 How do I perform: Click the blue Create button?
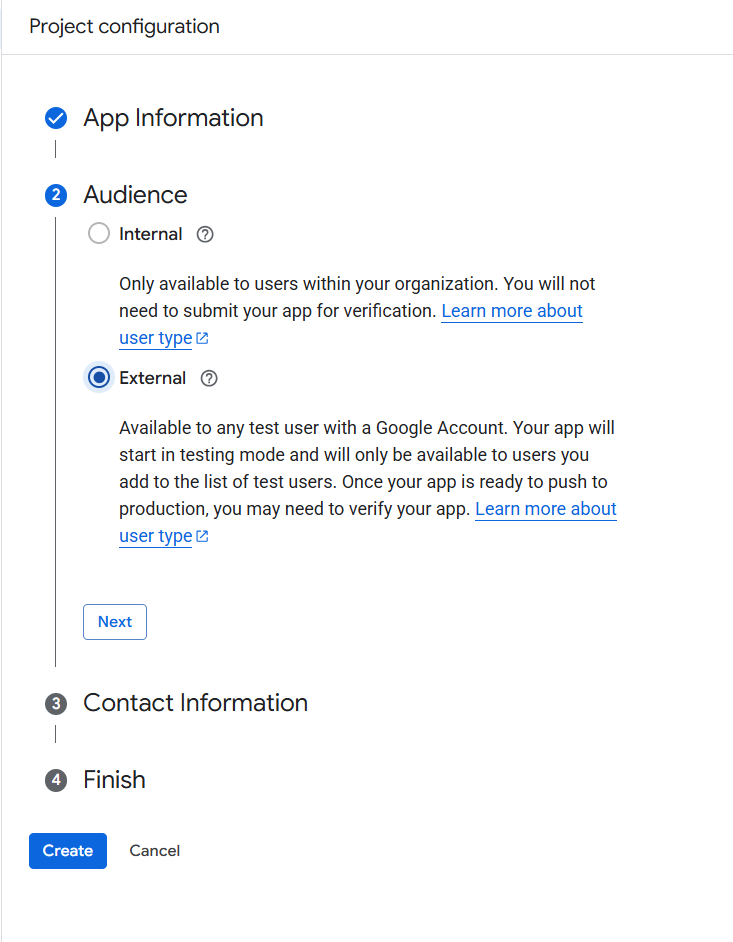[67, 850]
